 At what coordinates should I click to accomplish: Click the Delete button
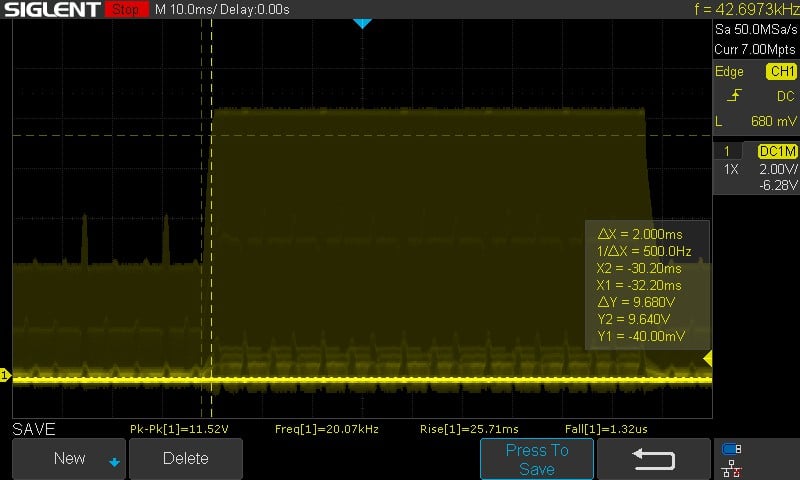point(186,458)
